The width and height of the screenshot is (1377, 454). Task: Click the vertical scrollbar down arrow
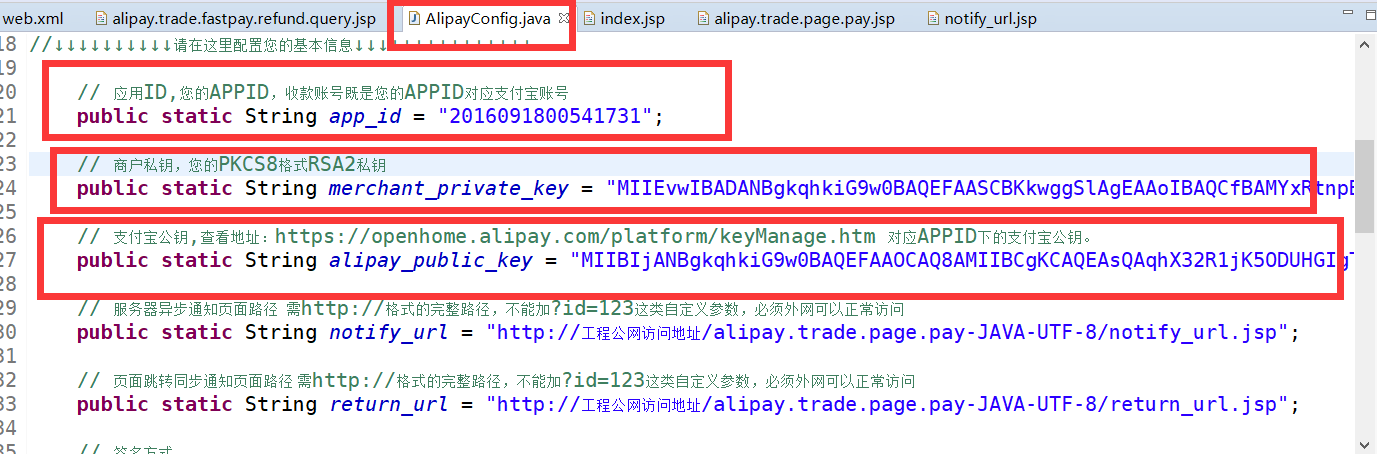point(1366,444)
